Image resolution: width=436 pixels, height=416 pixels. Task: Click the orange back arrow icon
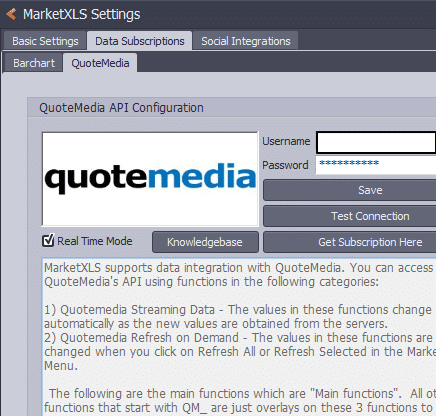point(11,14)
